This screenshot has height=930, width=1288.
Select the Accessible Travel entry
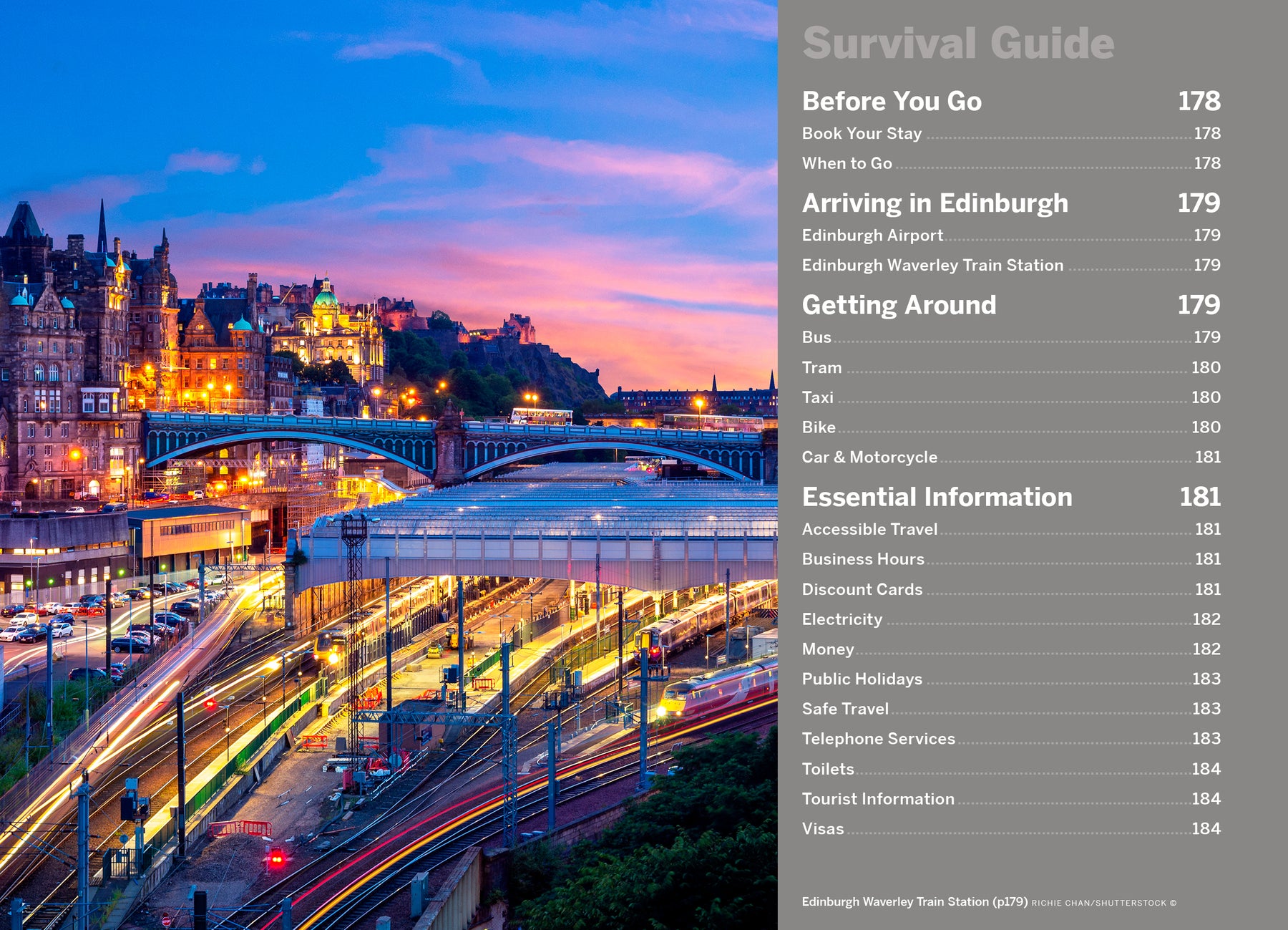[1011, 529]
